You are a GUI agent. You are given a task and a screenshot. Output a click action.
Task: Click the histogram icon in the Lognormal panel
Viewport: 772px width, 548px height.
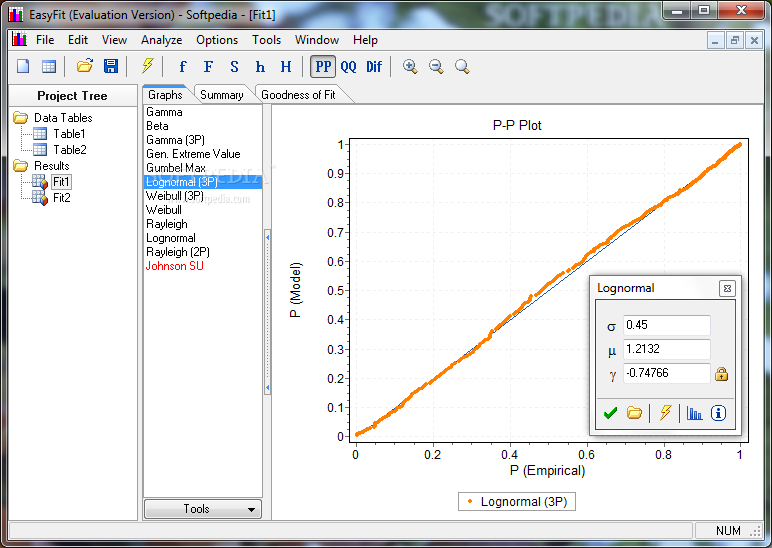694,413
